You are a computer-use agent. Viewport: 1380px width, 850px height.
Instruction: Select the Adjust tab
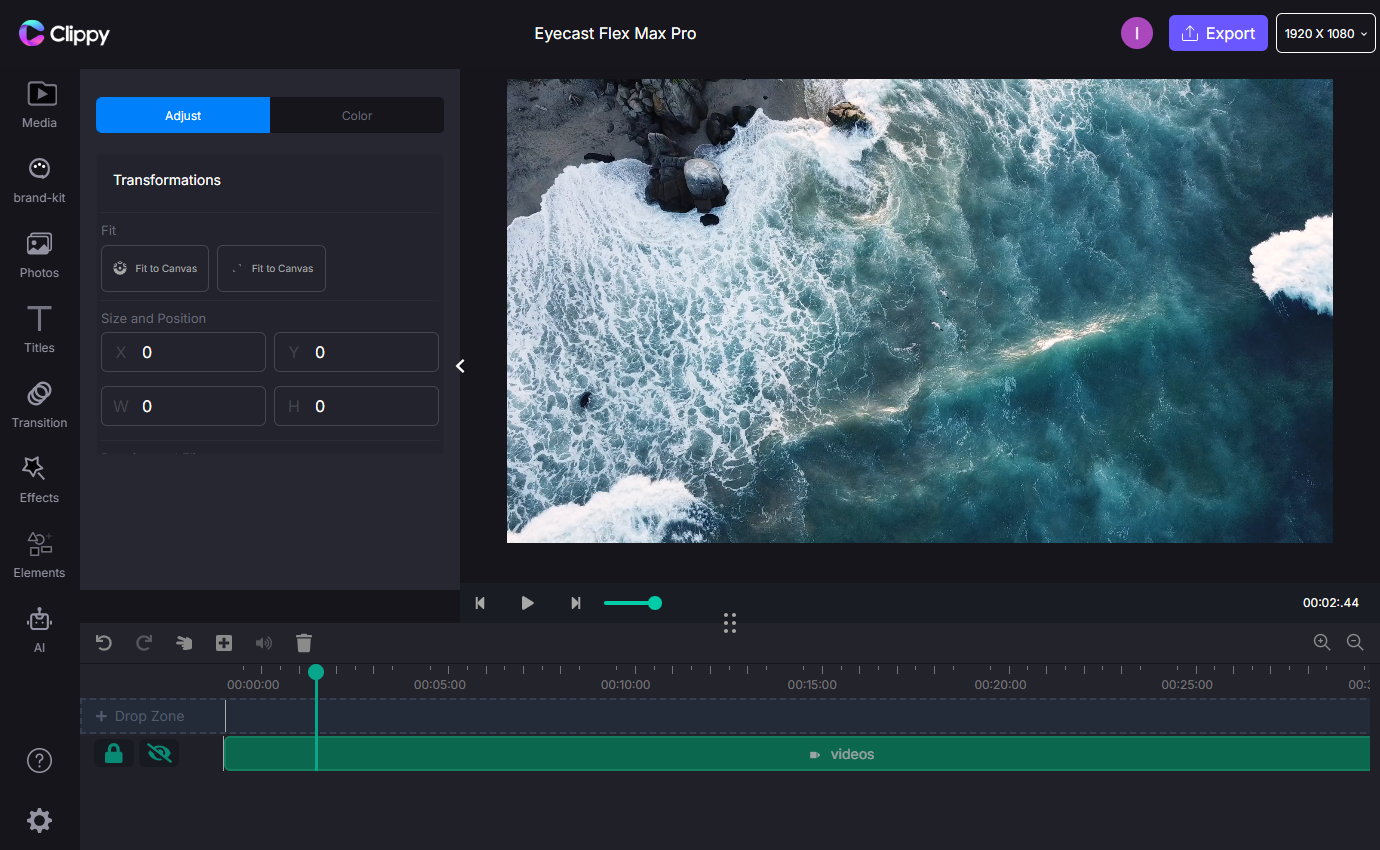tap(183, 115)
